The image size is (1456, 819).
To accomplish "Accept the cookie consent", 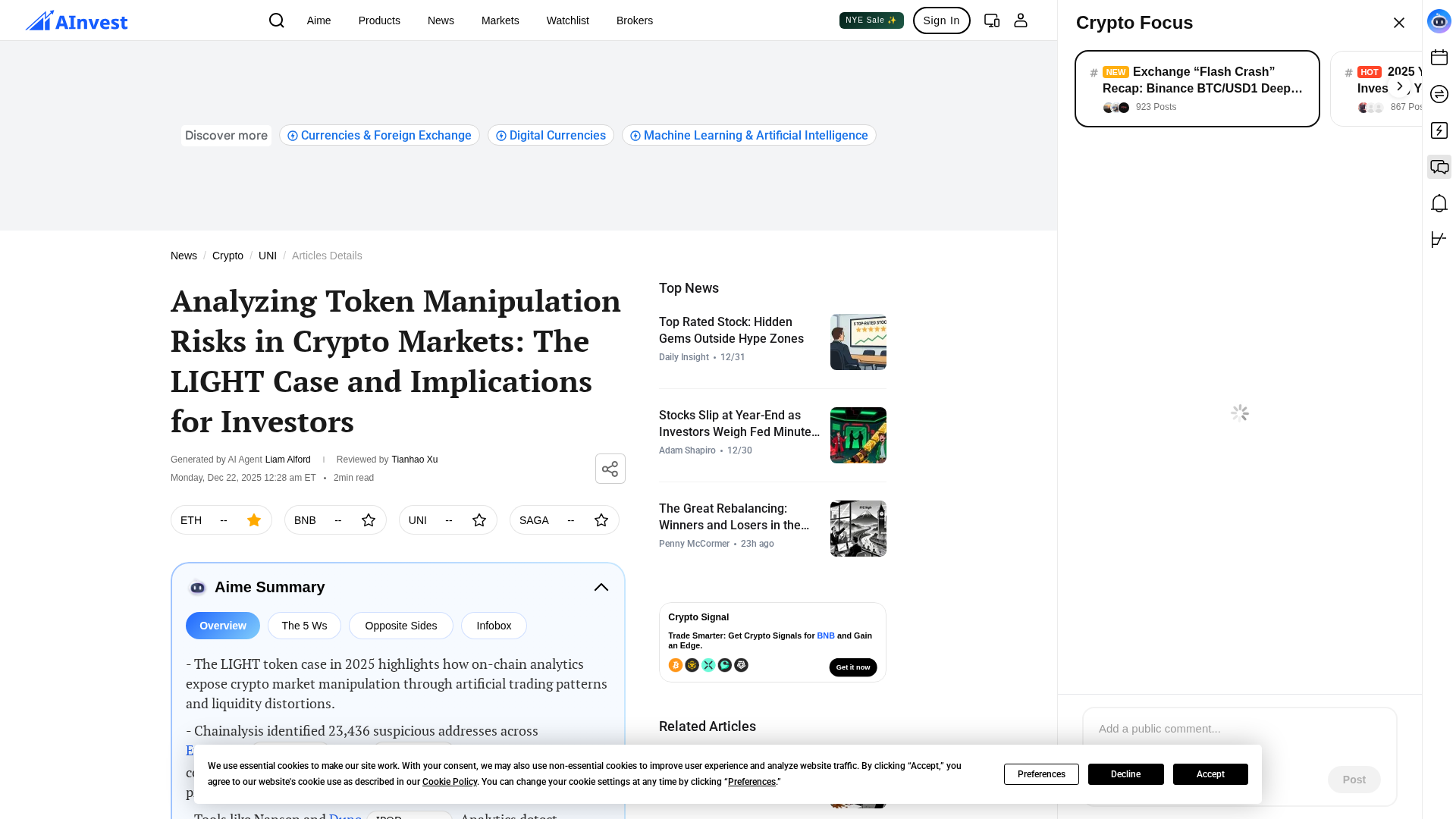I will (x=1210, y=774).
